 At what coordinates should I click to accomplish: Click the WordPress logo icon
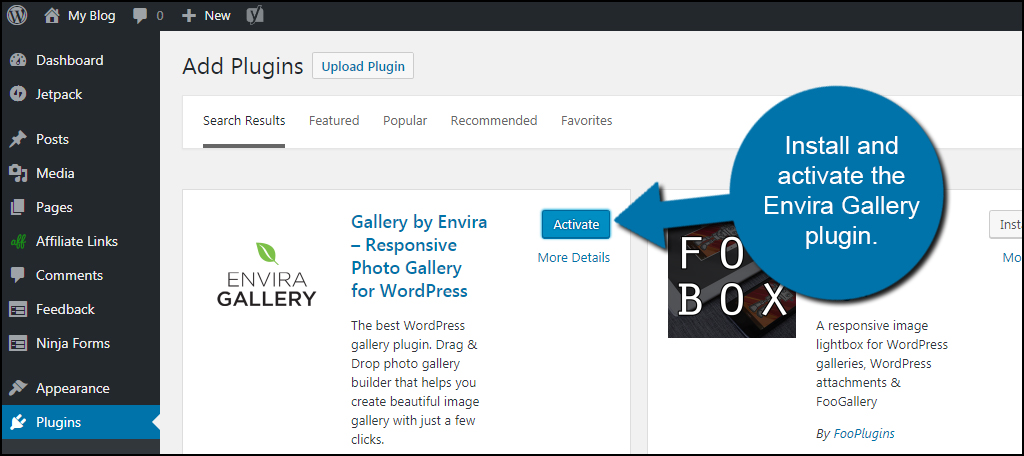[17, 16]
